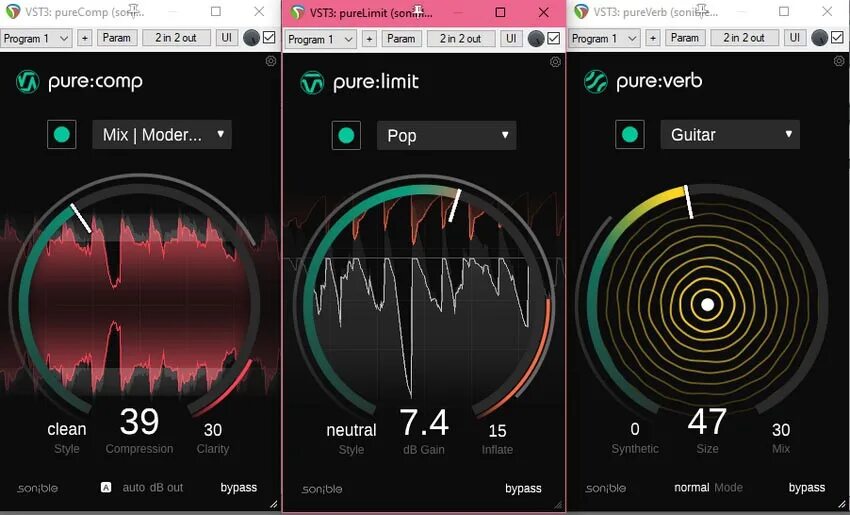The width and height of the screenshot is (850, 515).
Task: Click the wet/dry knob in pureVerb toolbar
Action: (820, 38)
